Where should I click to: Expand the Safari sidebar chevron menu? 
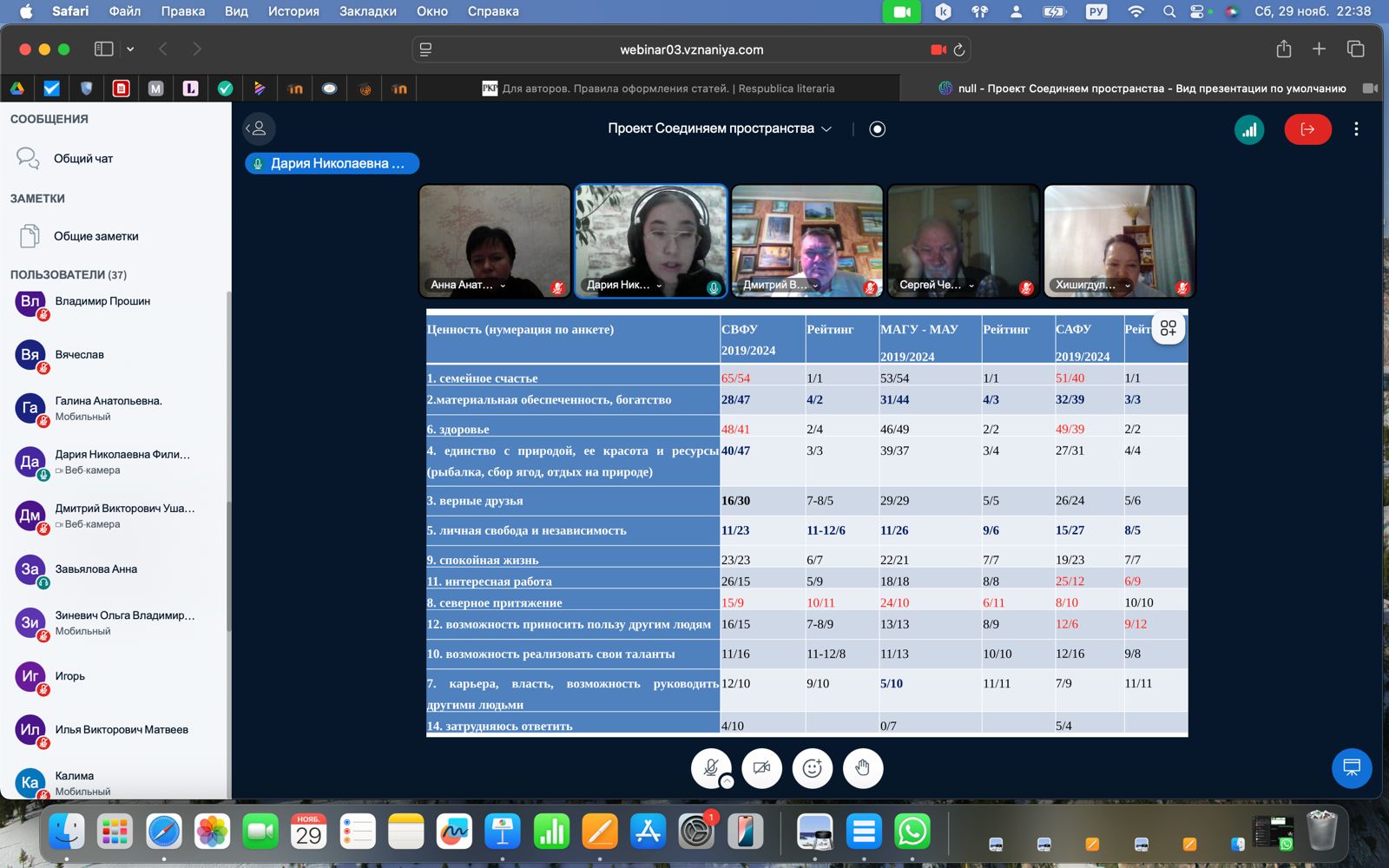130,49
